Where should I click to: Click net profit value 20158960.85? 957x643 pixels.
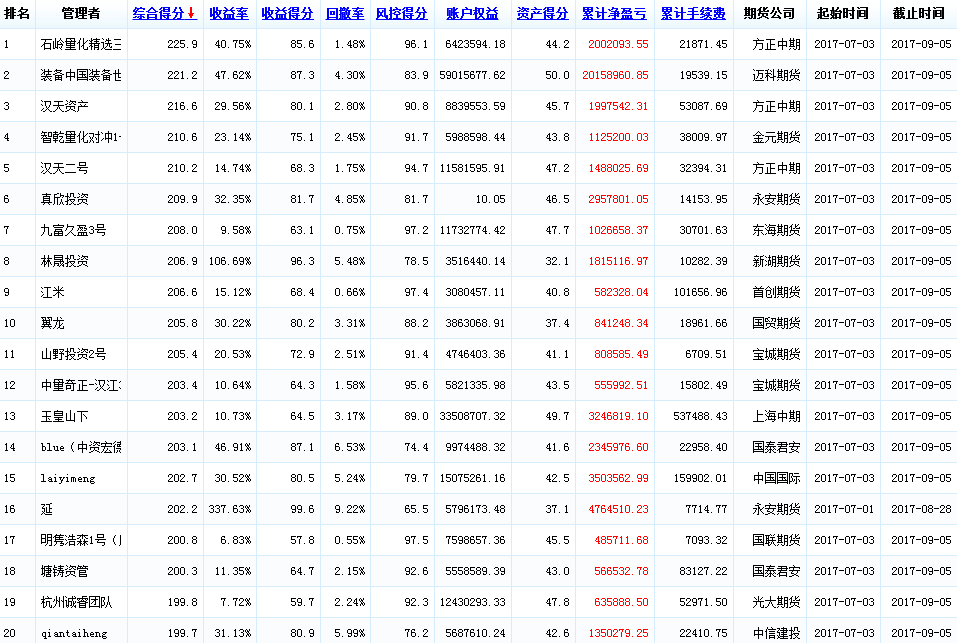[615, 75]
